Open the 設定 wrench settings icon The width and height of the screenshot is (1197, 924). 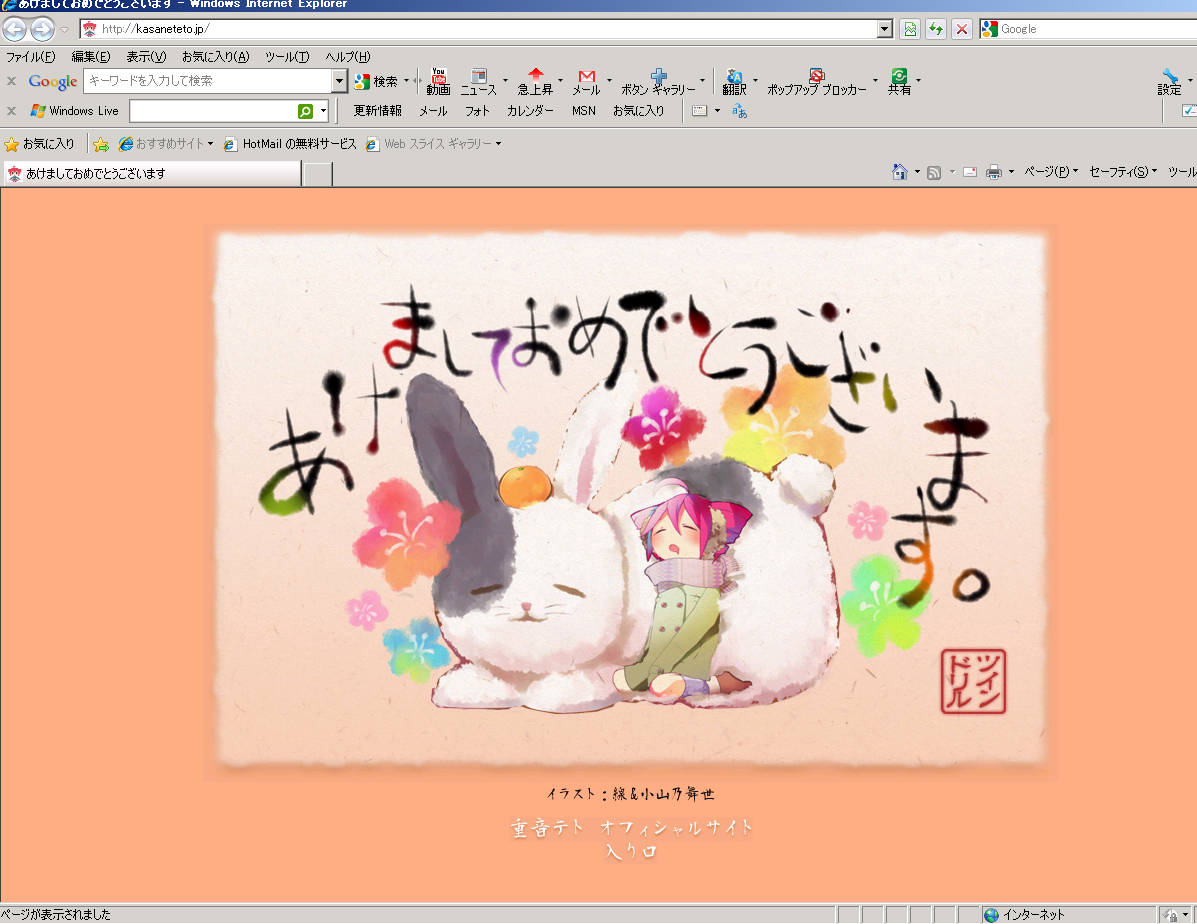click(x=1170, y=82)
